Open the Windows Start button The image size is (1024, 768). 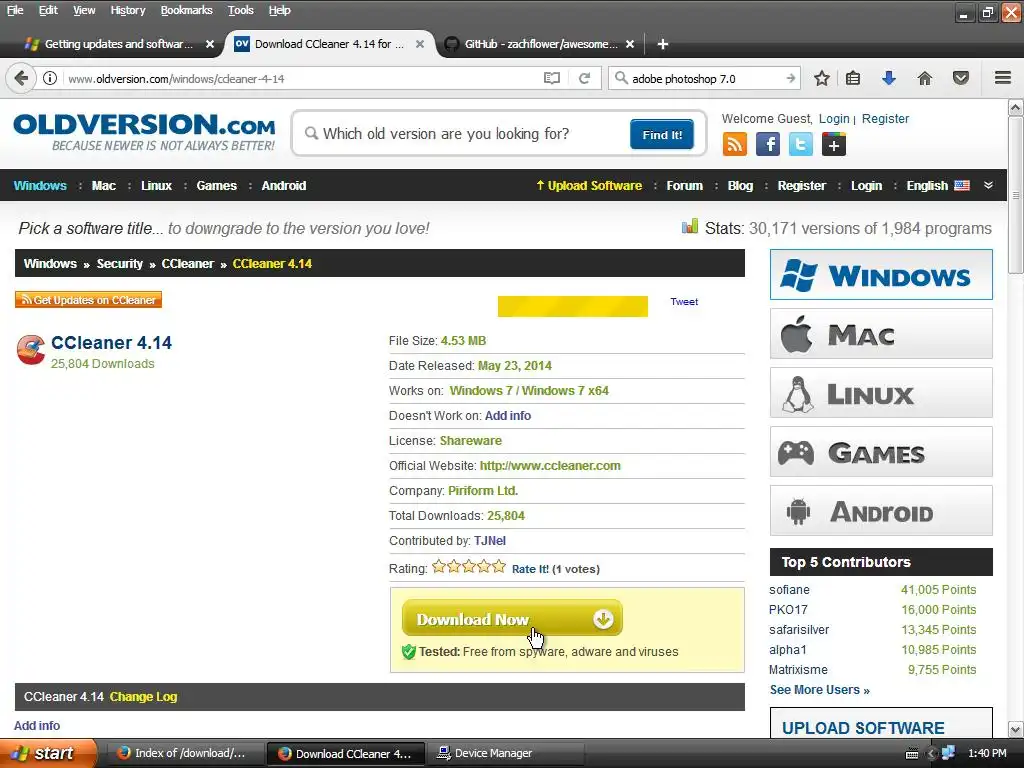click(47, 753)
